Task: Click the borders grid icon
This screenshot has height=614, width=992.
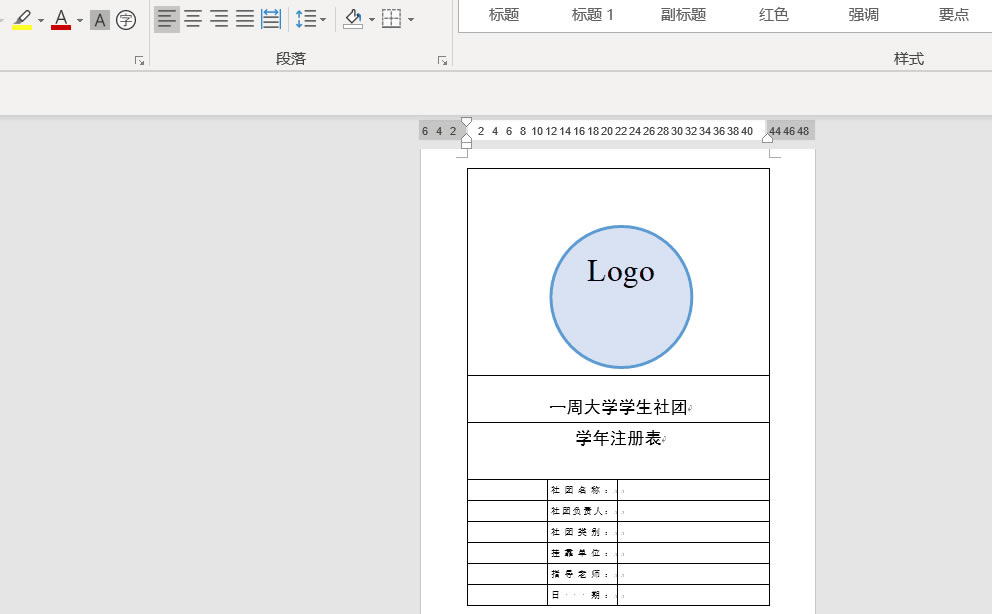Action: tap(392, 17)
